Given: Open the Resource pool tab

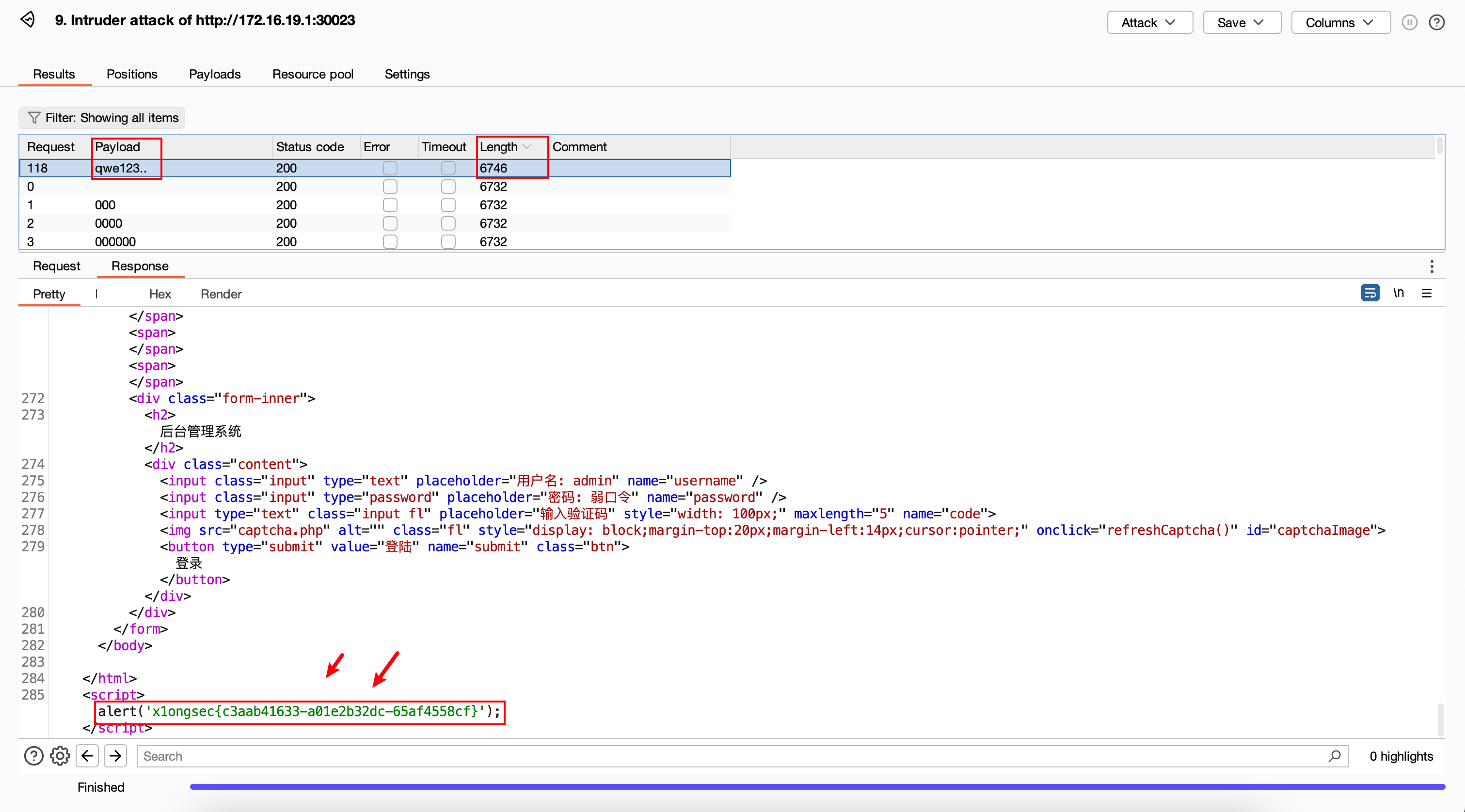Looking at the screenshot, I should coord(313,74).
